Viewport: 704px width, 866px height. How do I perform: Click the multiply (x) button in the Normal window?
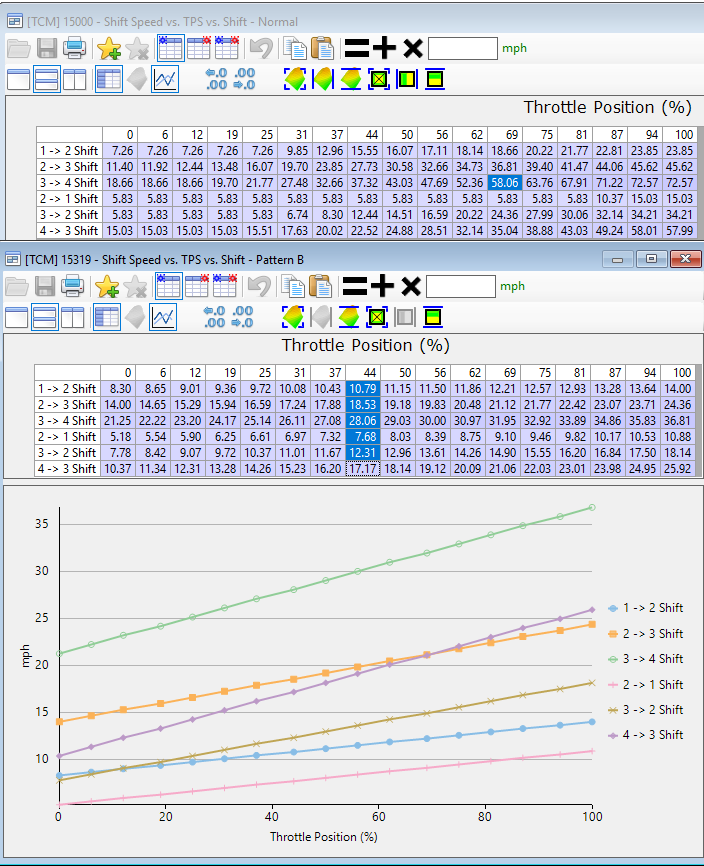412,49
